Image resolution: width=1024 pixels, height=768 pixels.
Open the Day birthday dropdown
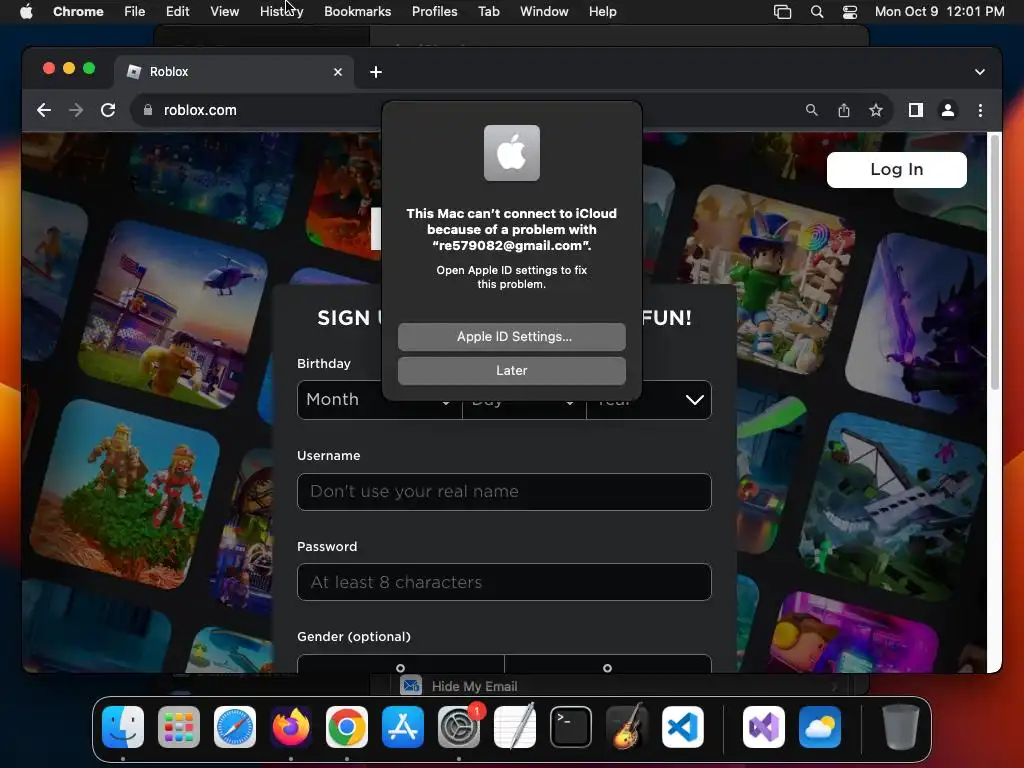[524, 400]
